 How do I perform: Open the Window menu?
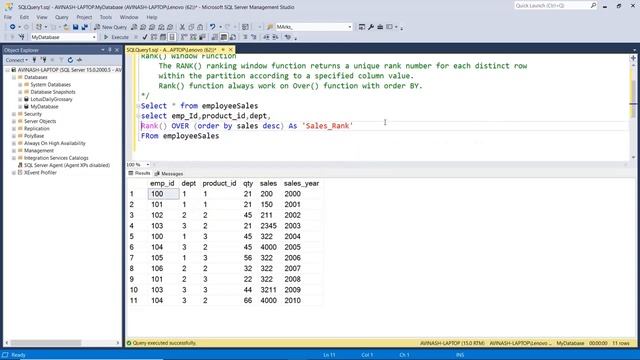tap(129, 17)
